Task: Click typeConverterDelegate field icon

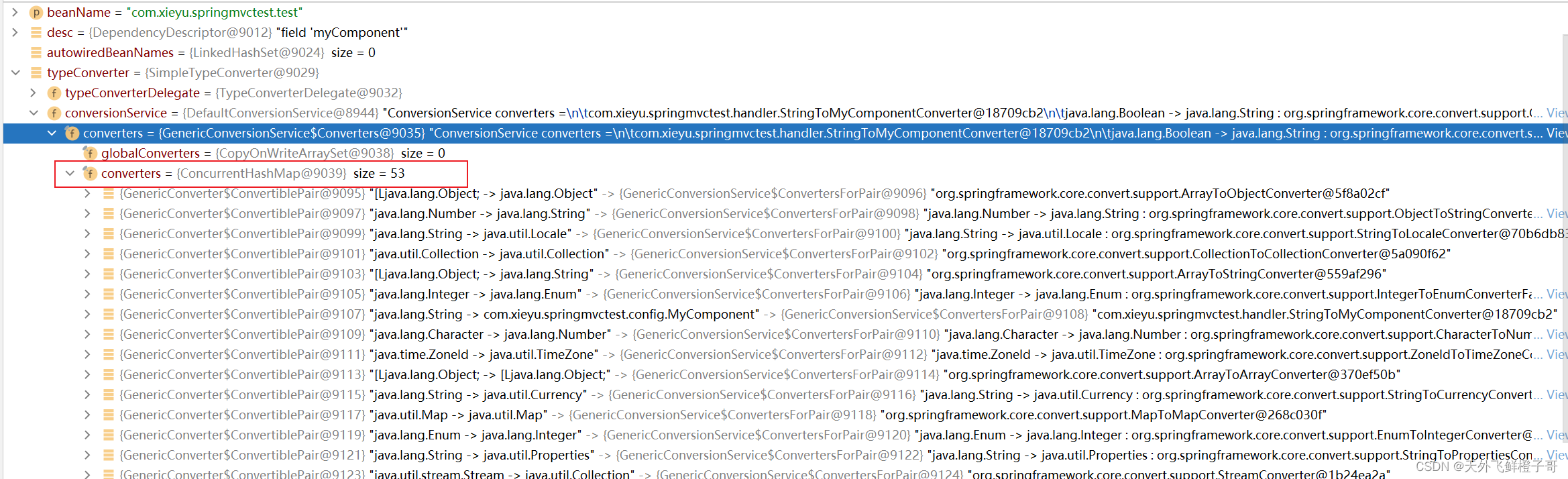Action: [54, 93]
